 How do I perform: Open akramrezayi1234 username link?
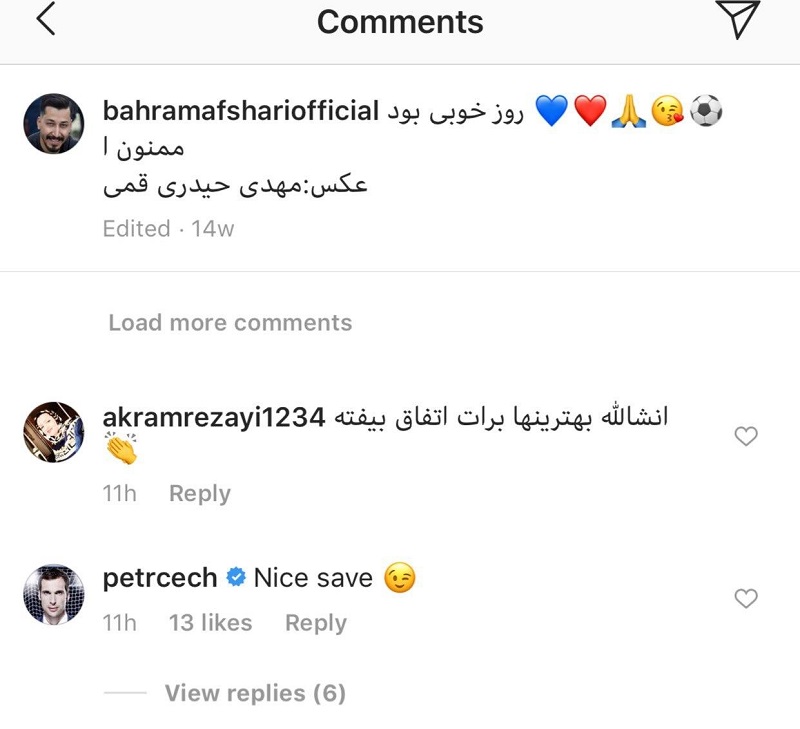[x=214, y=418]
